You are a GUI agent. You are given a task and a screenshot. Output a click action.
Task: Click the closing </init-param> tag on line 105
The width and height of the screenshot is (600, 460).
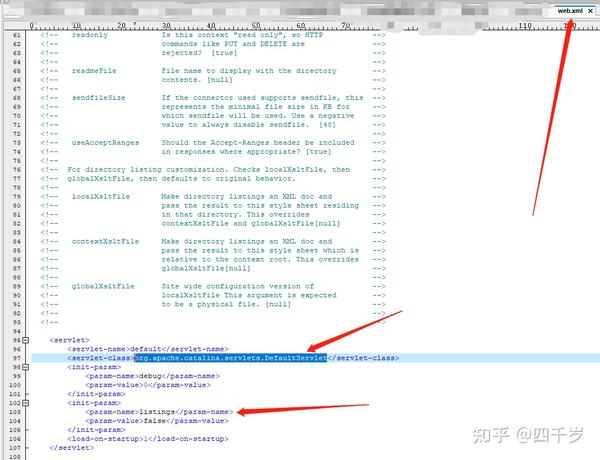[96, 430]
